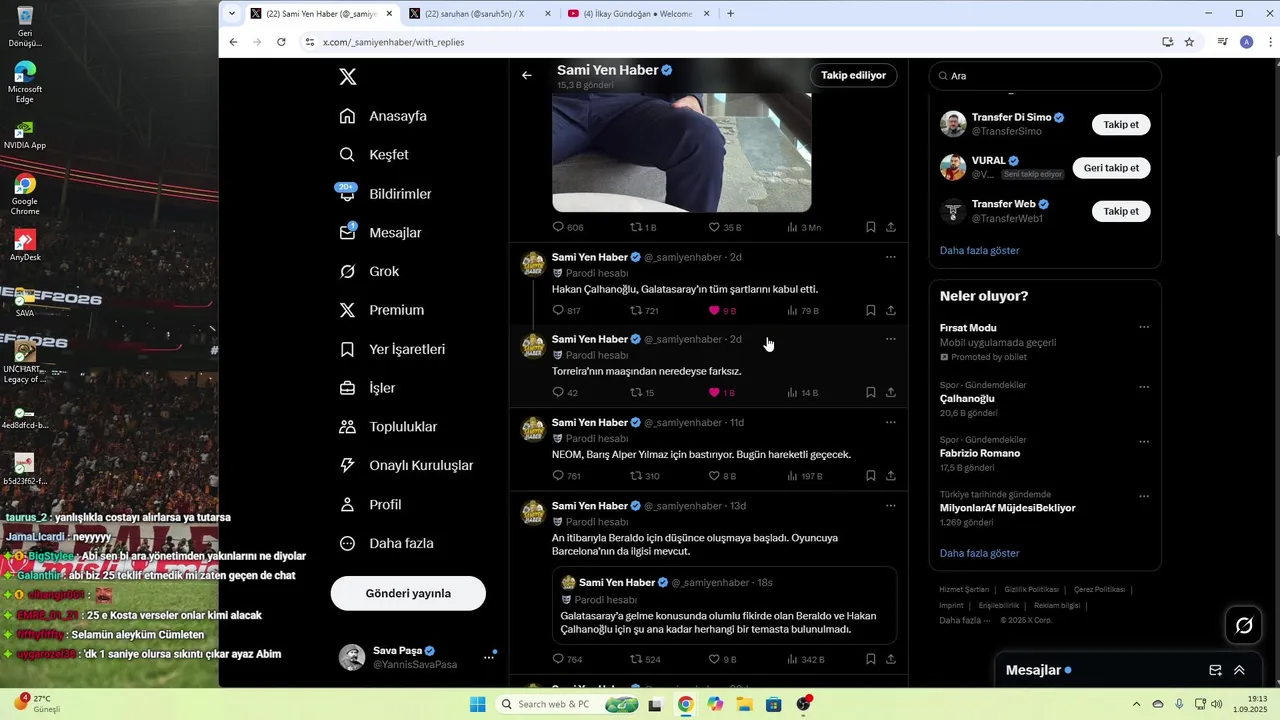Follow Transfer Di Simo
Viewport: 1280px width, 720px height.
coord(1120,125)
